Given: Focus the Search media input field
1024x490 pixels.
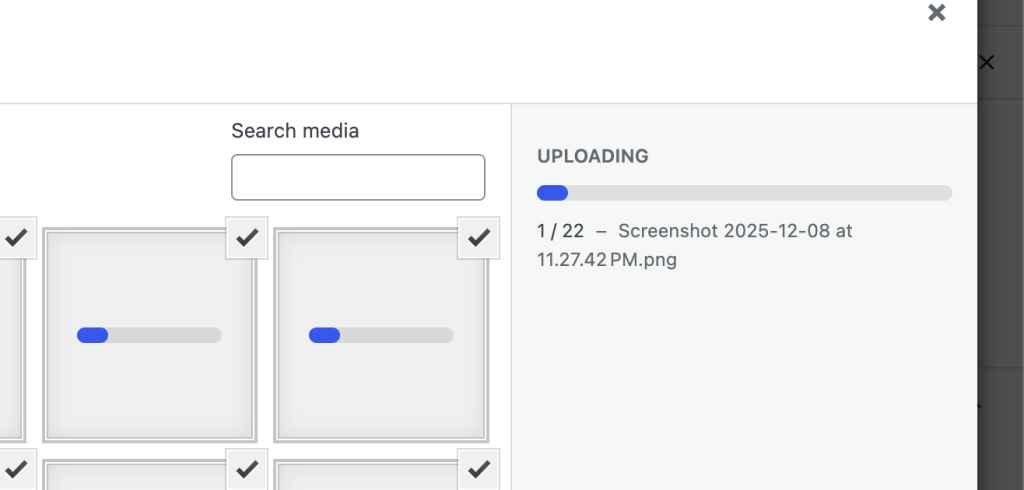Looking at the screenshot, I should 358,177.
